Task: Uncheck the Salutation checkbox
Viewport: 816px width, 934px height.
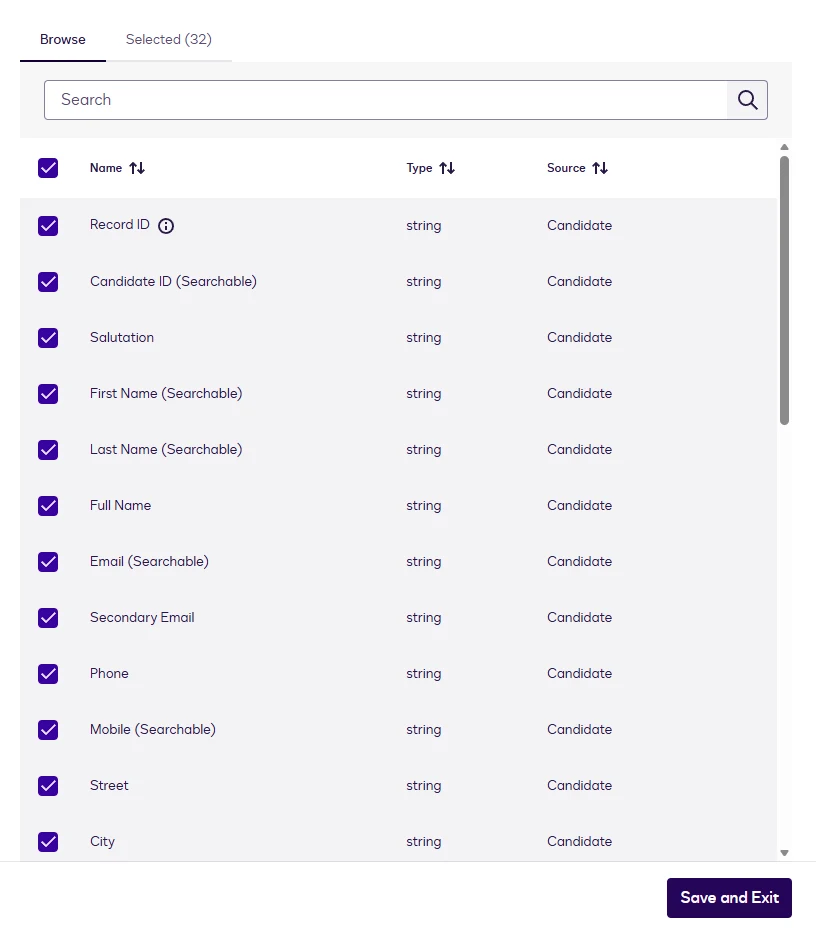Action: point(48,338)
